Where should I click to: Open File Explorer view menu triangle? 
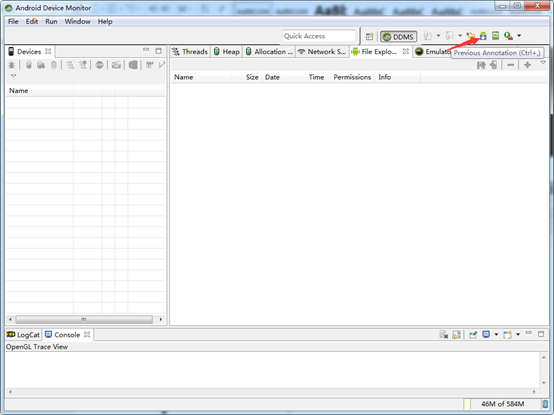pos(543,63)
